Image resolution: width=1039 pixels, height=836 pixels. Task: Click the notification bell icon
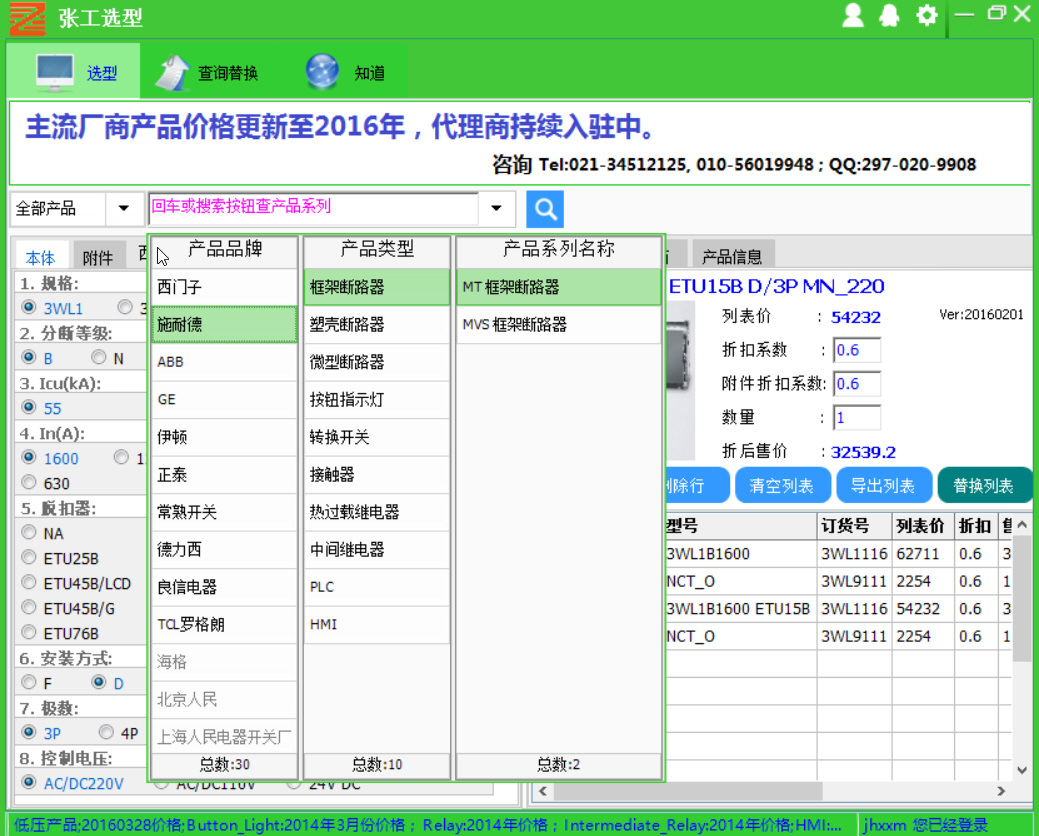[889, 15]
